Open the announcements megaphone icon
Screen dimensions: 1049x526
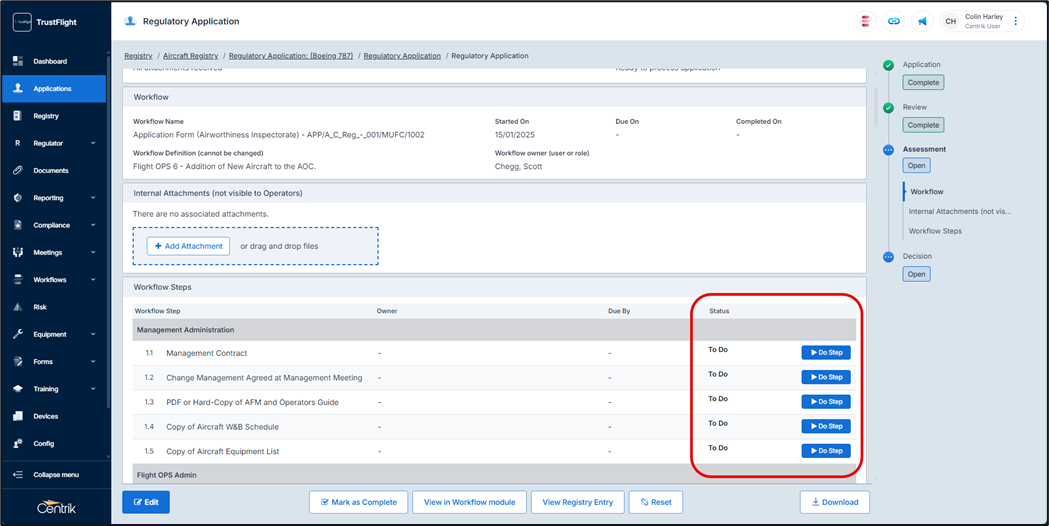(x=922, y=21)
